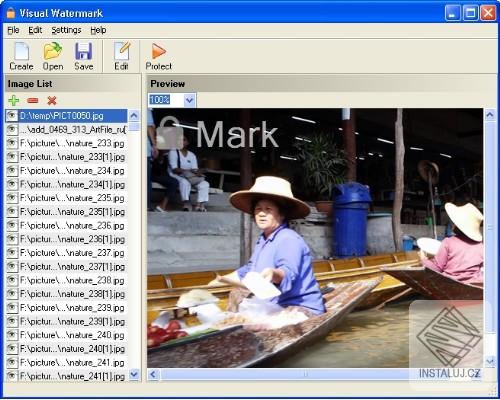Image resolution: width=500 pixels, height=400 pixels.
Task: Click image list scrollbar up arrow
Action: 134,116
